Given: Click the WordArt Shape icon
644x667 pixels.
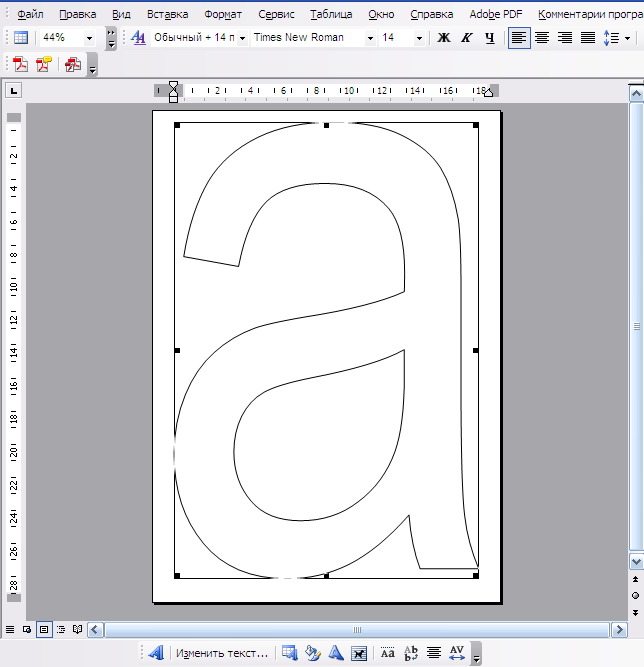Looking at the screenshot, I should 336,653.
